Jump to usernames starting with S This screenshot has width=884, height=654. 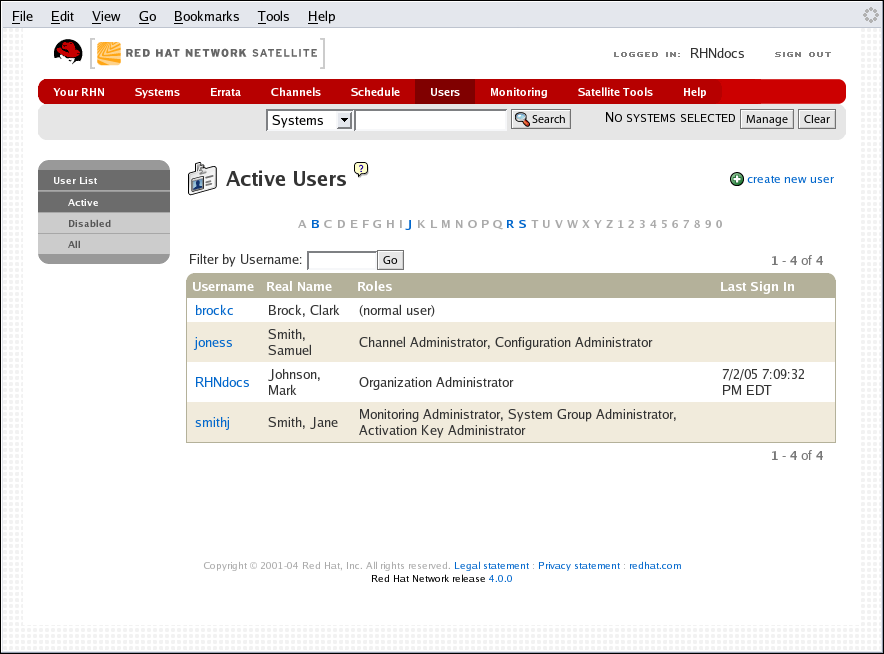point(522,224)
